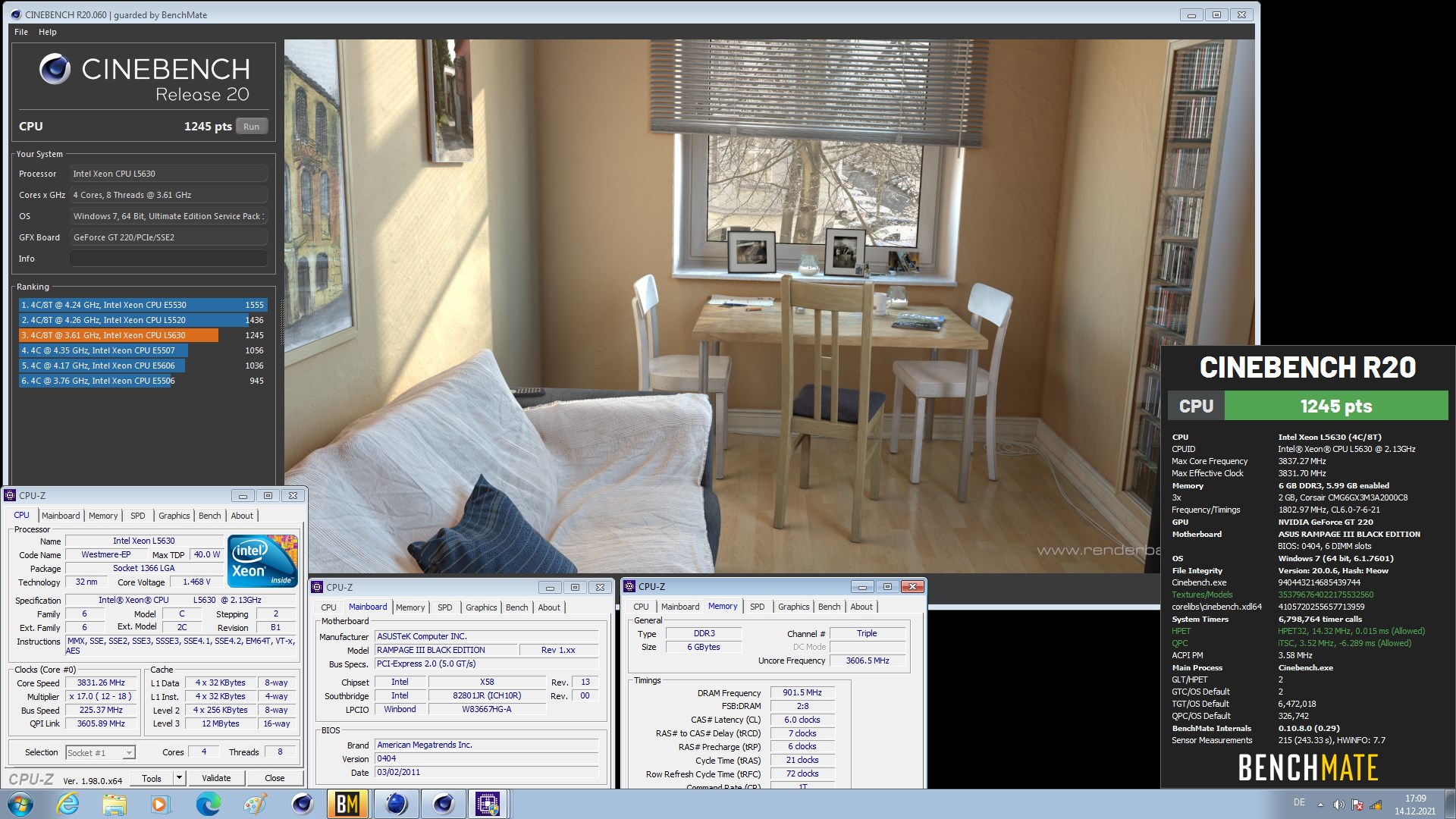The image size is (1456, 819).
Task: Click the pinned Cinebench icon beside Paint
Action: click(302, 804)
